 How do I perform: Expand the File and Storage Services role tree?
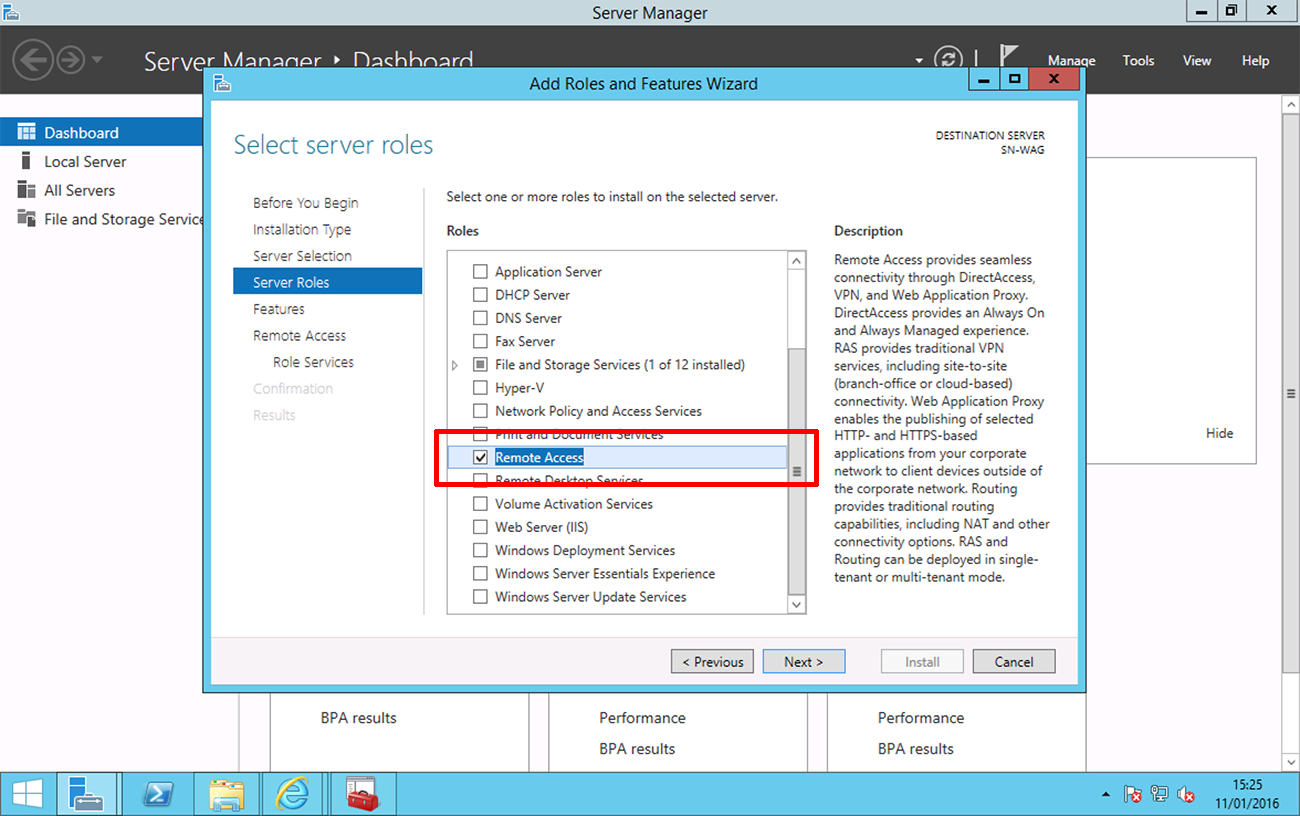(456, 365)
